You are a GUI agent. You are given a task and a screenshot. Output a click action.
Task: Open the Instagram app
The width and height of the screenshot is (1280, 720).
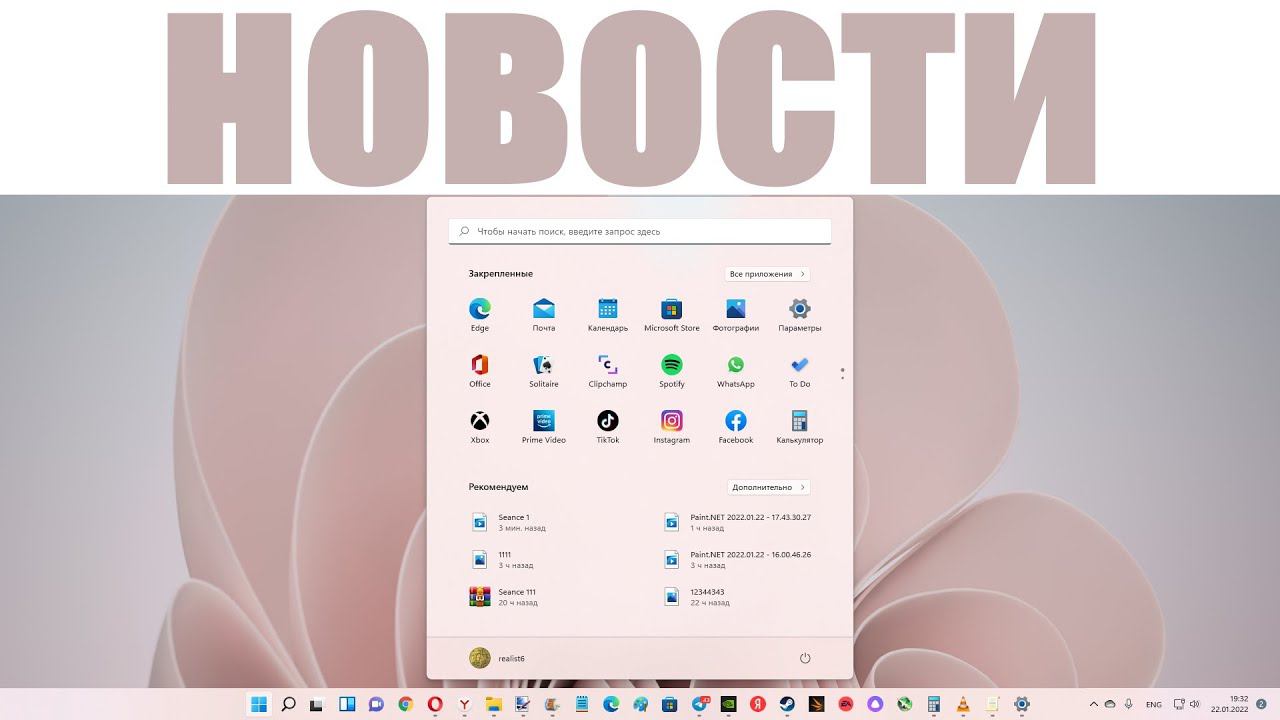(672, 426)
